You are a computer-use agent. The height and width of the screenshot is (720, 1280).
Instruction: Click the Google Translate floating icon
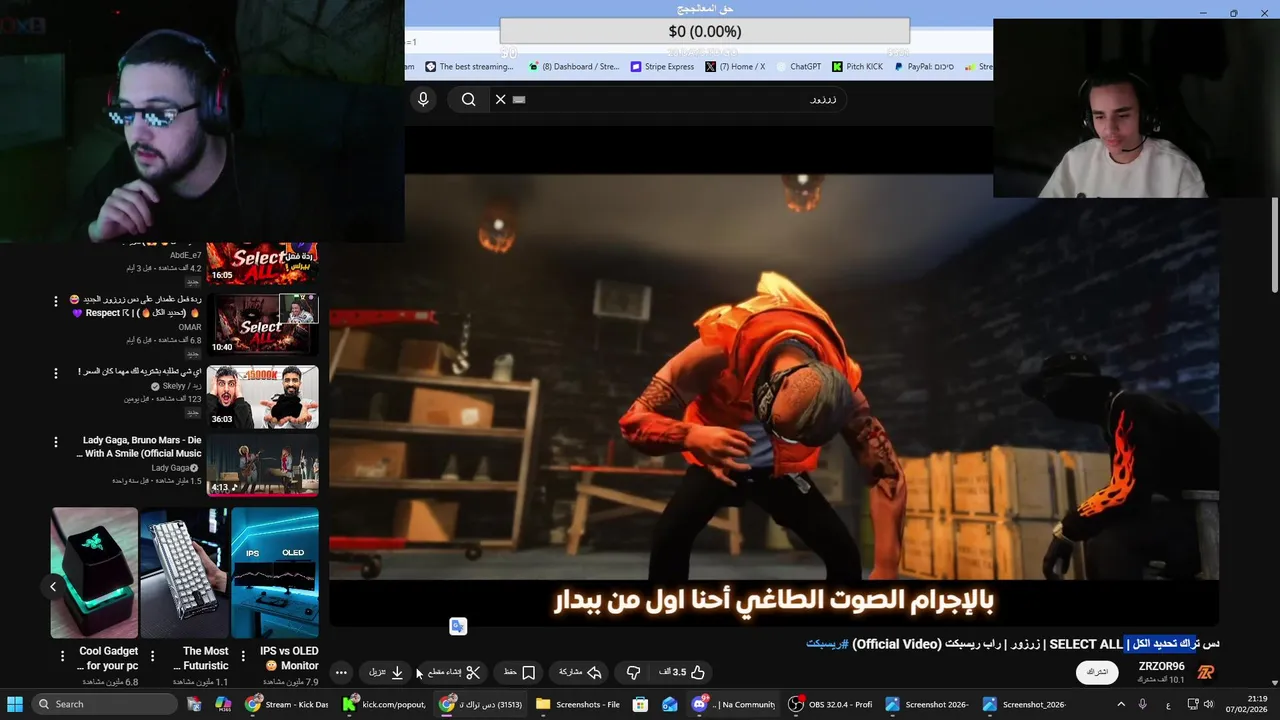[x=458, y=626]
